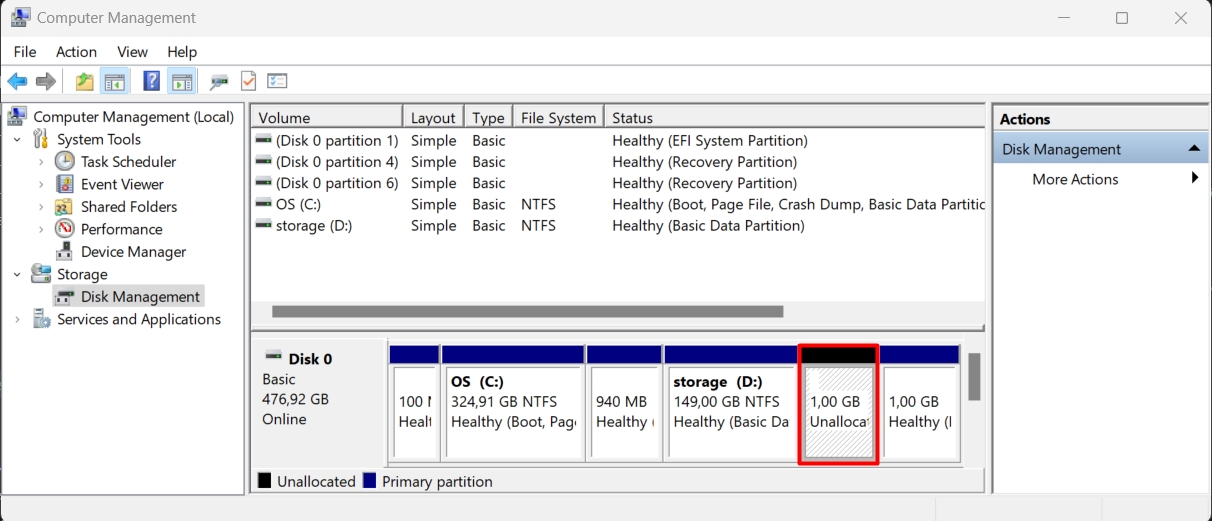Select (Disk 0 partition 4) volume row
The height and width of the screenshot is (521, 1212).
click(x=618, y=162)
